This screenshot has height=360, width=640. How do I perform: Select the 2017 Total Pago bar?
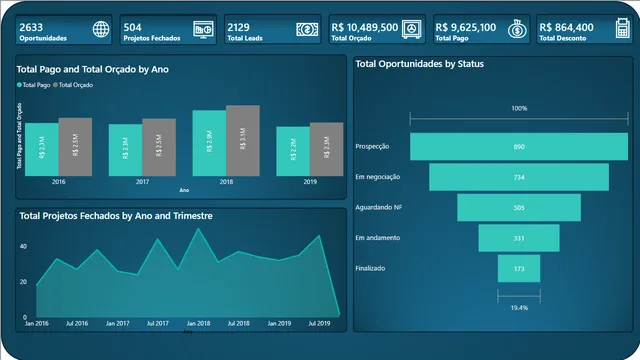tap(125, 150)
